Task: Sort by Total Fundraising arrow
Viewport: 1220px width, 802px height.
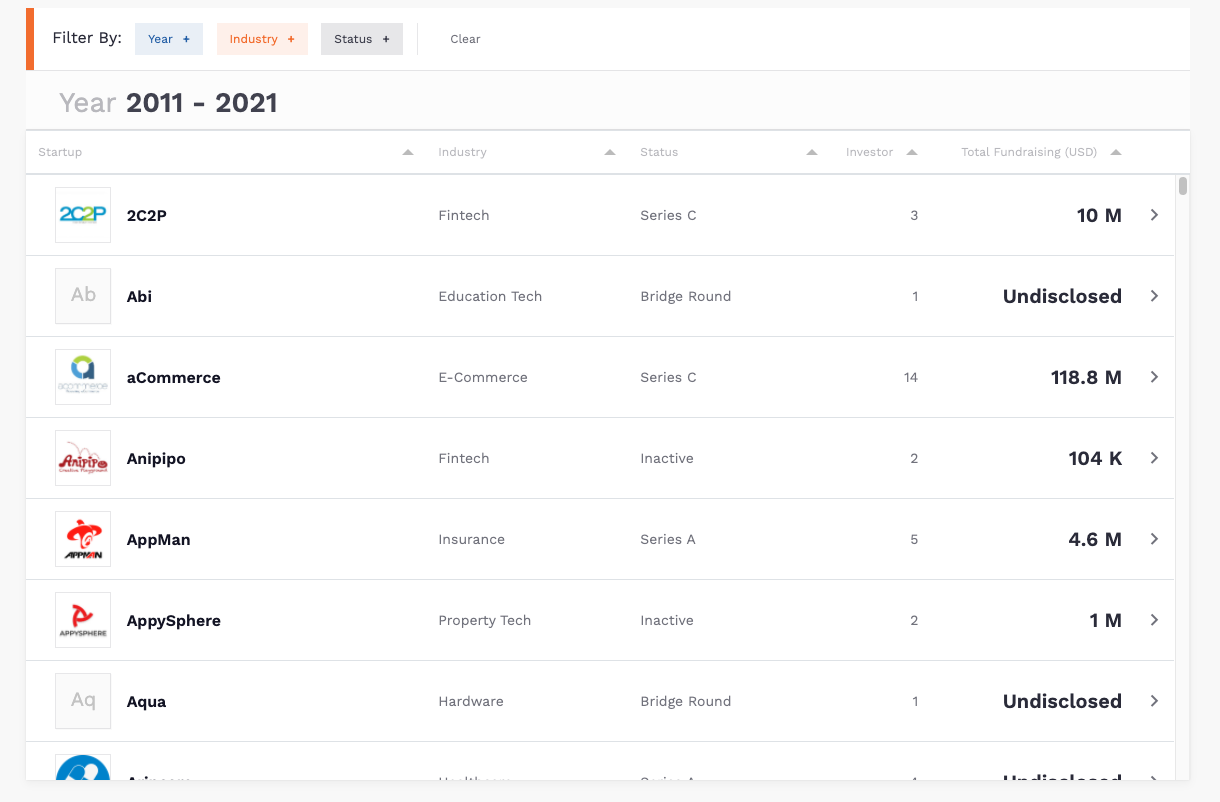Action: [1116, 152]
